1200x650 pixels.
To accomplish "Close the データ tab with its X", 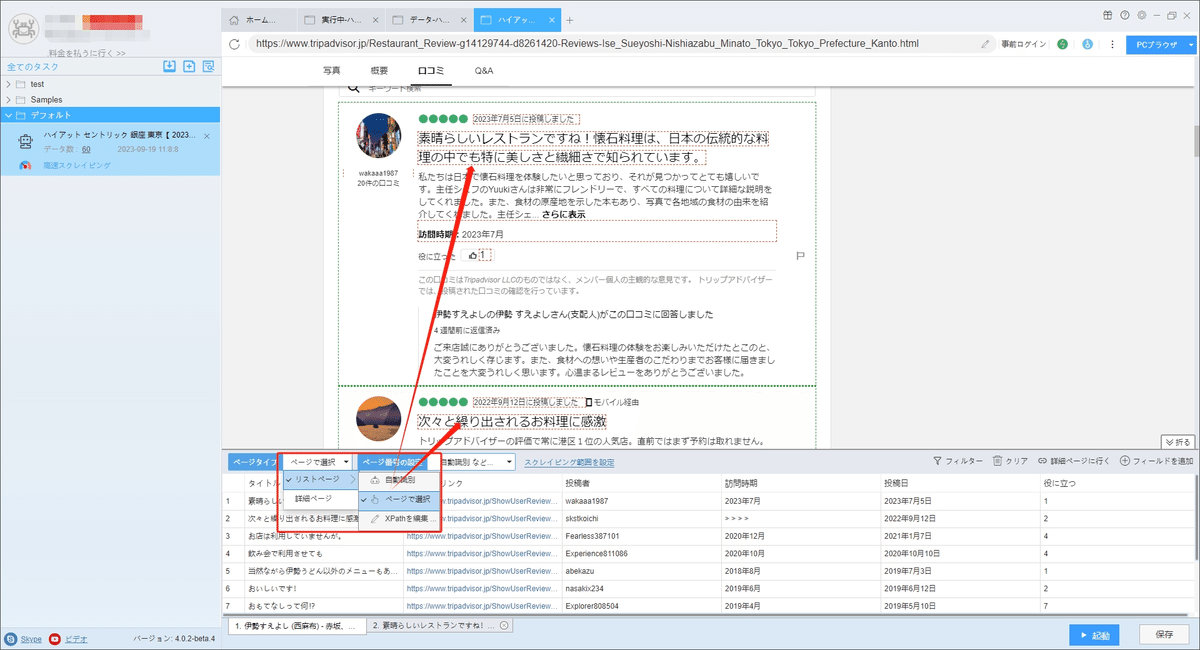I will pos(462,19).
